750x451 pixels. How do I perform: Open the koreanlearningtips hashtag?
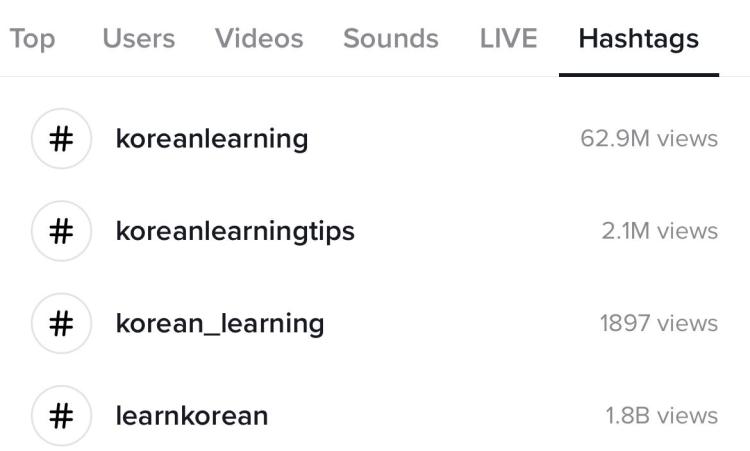click(235, 232)
